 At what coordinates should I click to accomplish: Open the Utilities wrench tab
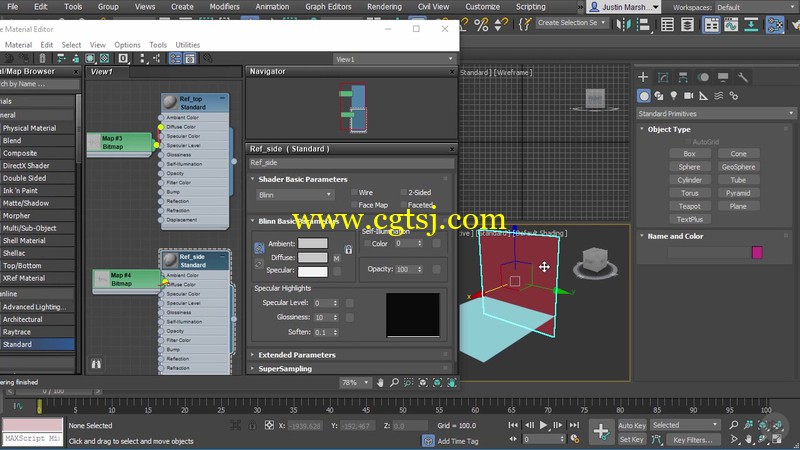pos(743,77)
